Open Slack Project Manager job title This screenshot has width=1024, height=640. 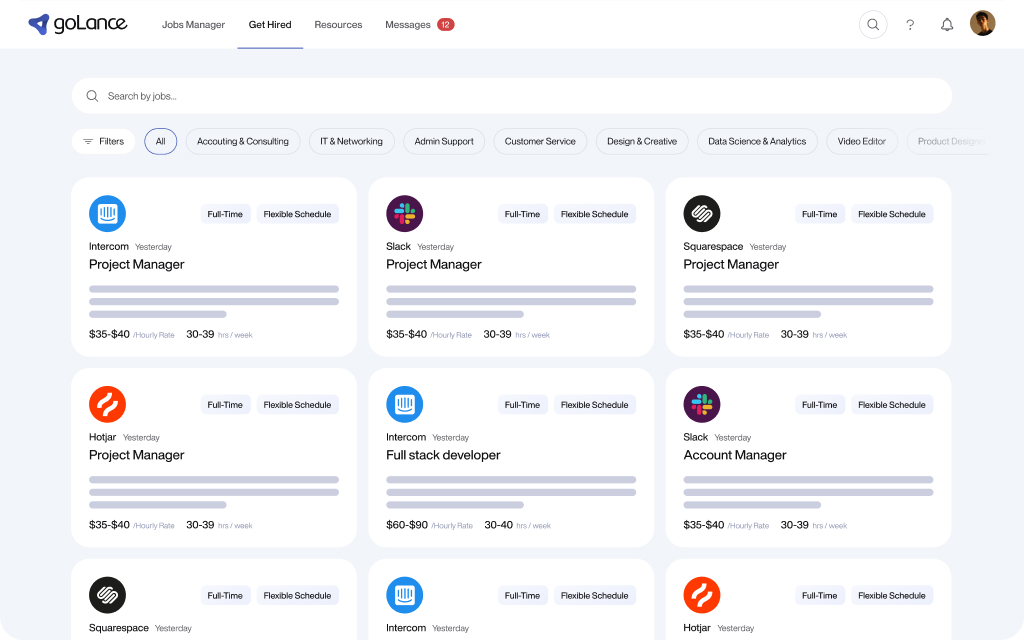(434, 264)
